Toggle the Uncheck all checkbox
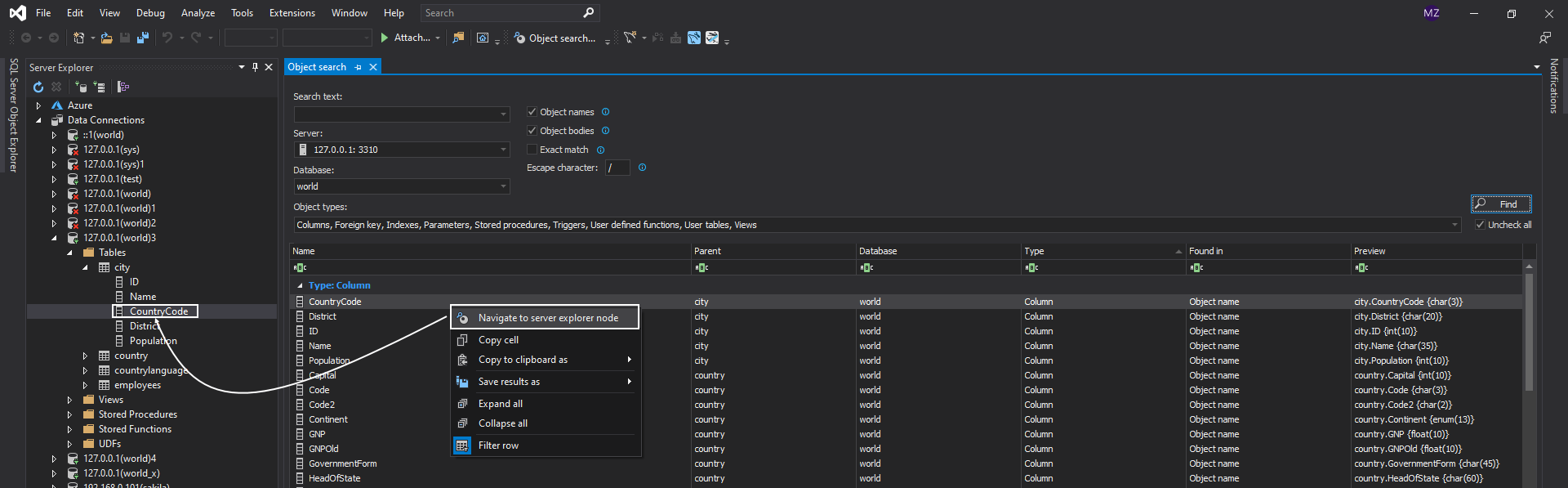 (x=1480, y=225)
